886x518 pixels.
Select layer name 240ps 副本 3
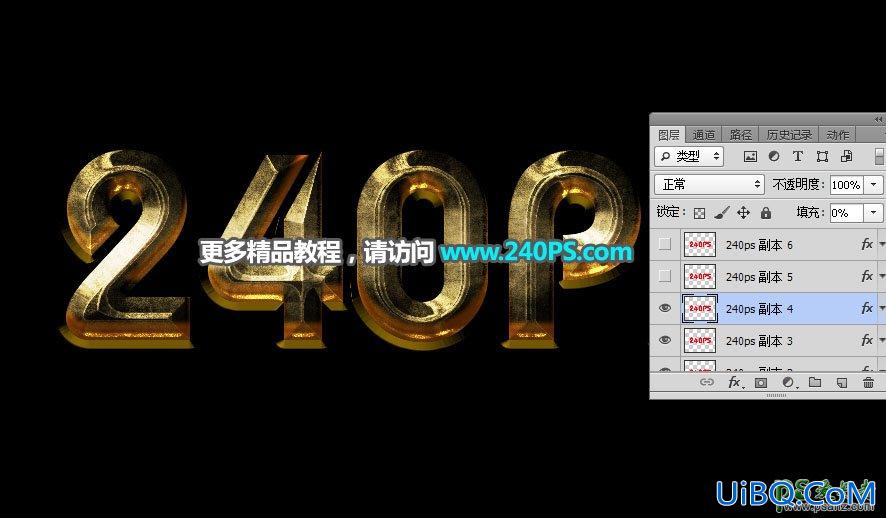pyautogui.click(x=759, y=341)
